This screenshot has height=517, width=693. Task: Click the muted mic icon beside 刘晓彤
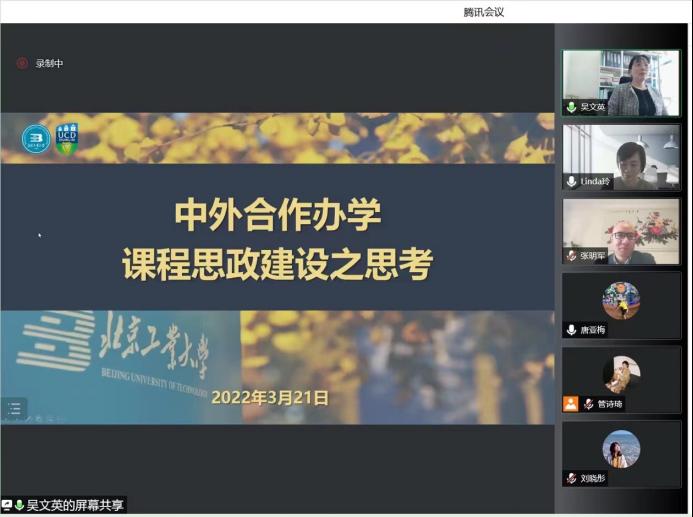[x=571, y=479]
